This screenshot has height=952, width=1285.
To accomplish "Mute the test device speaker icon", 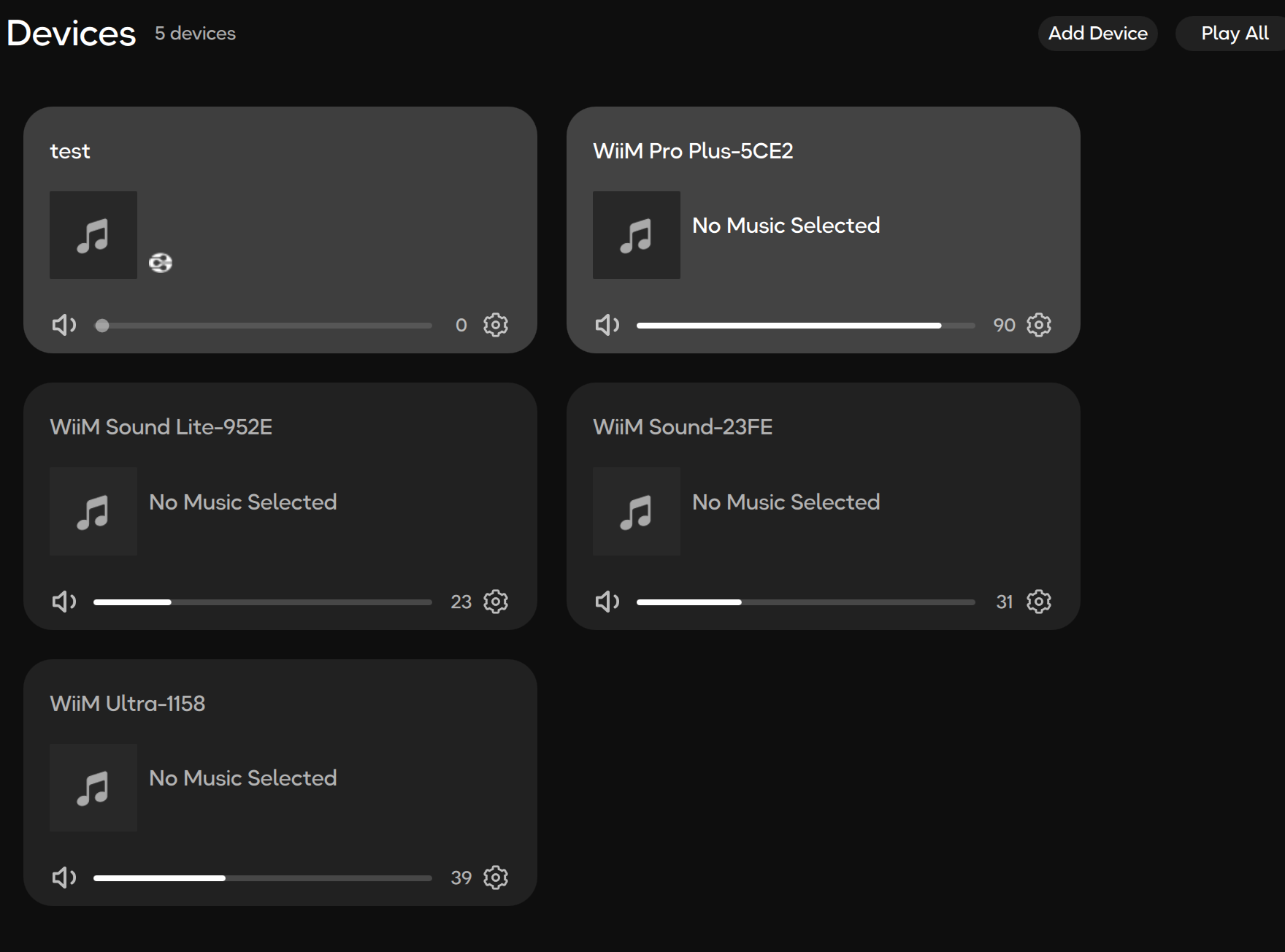I will pyautogui.click(x=64, y=325).
